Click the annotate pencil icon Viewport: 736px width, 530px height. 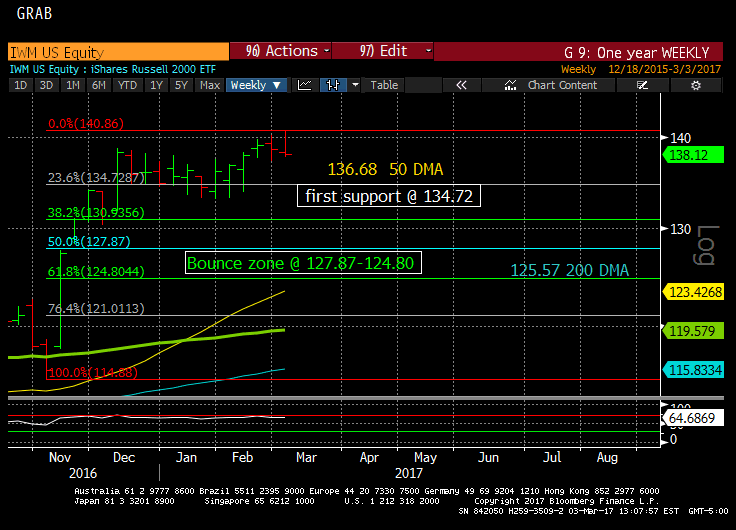coord(642,85)
